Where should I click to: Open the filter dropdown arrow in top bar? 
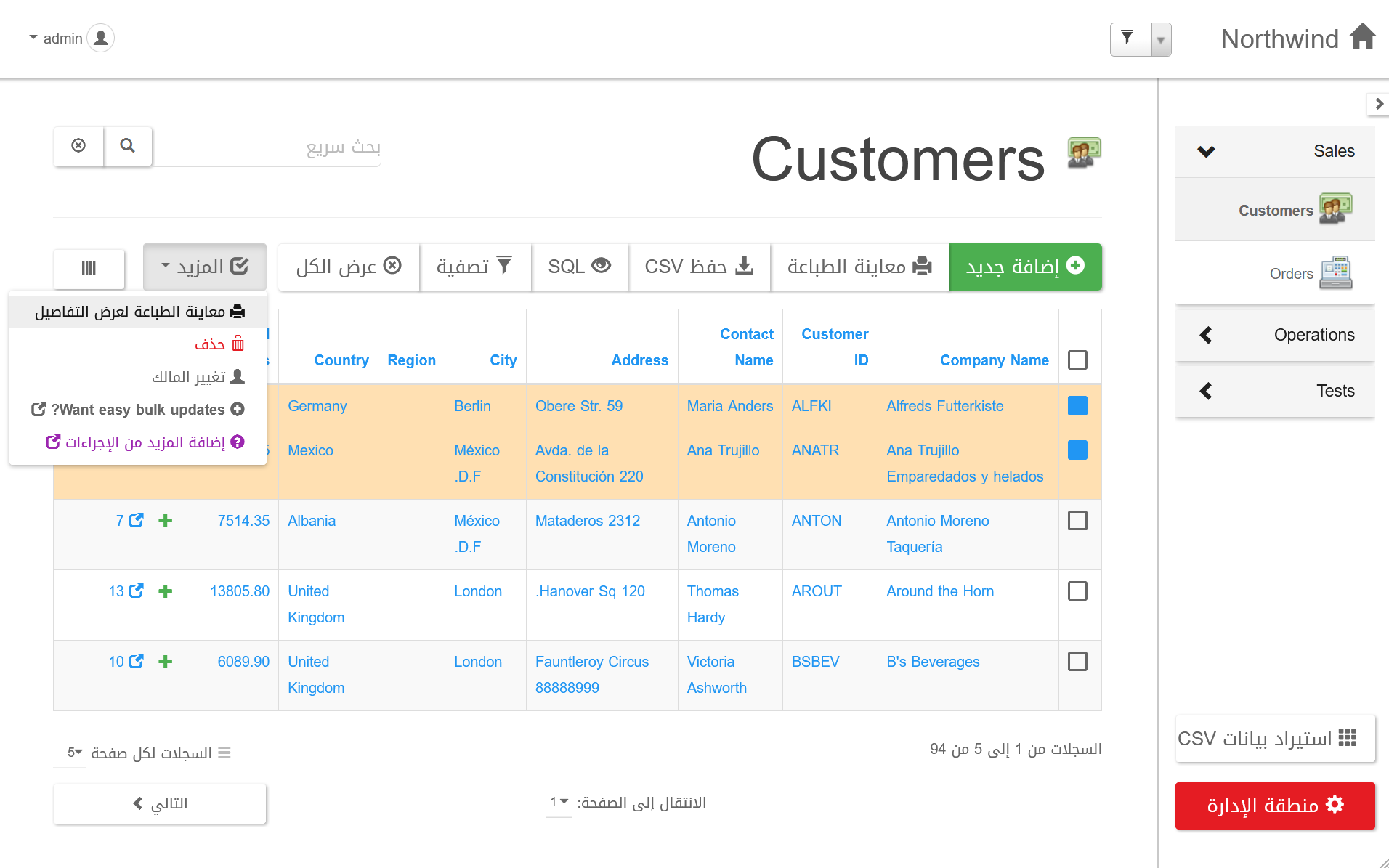point(1160,40)
